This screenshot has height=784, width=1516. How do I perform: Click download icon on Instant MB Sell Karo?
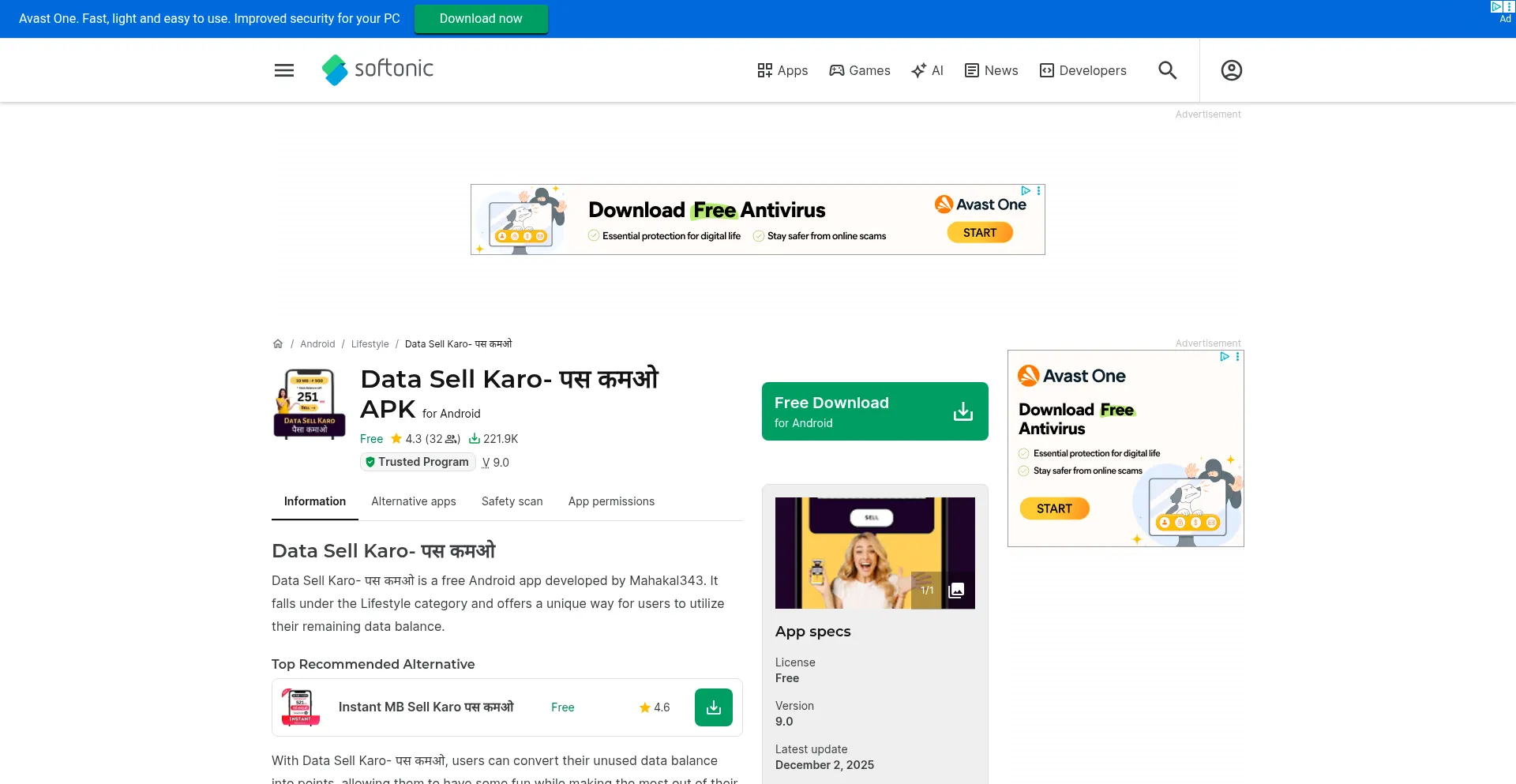click(x=714, y=707)
